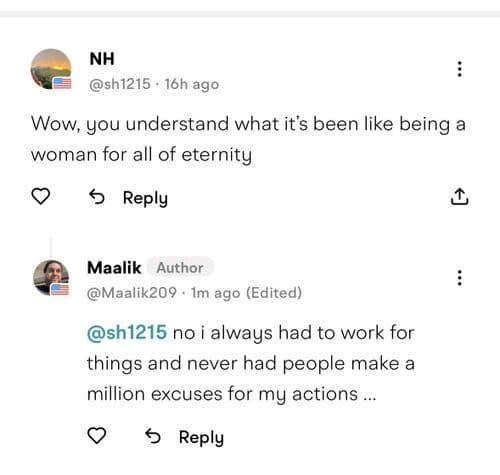Click the NH display name

pyautogui.click(x=102, y=59)
